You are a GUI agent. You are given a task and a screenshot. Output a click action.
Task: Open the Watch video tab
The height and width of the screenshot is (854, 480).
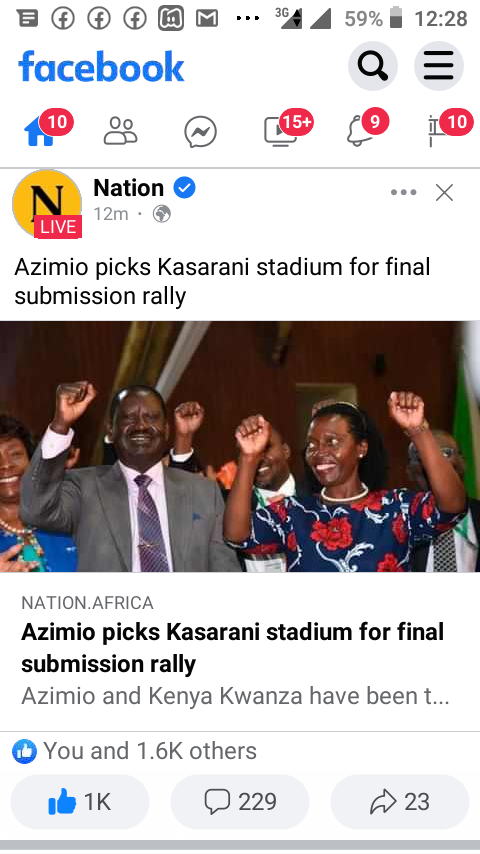tap(281, 131)
